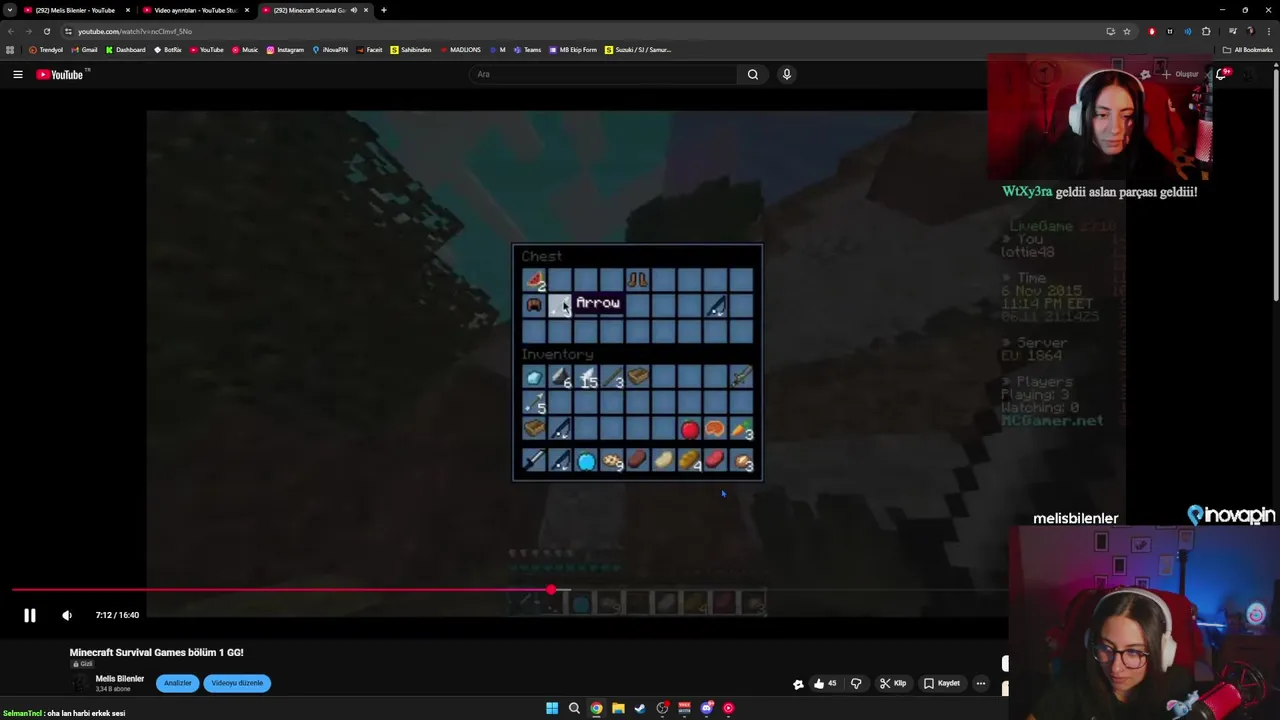
Task: Open YouTube hamburger guide menu
Action: pyautogui.click(x=17, y=74)
